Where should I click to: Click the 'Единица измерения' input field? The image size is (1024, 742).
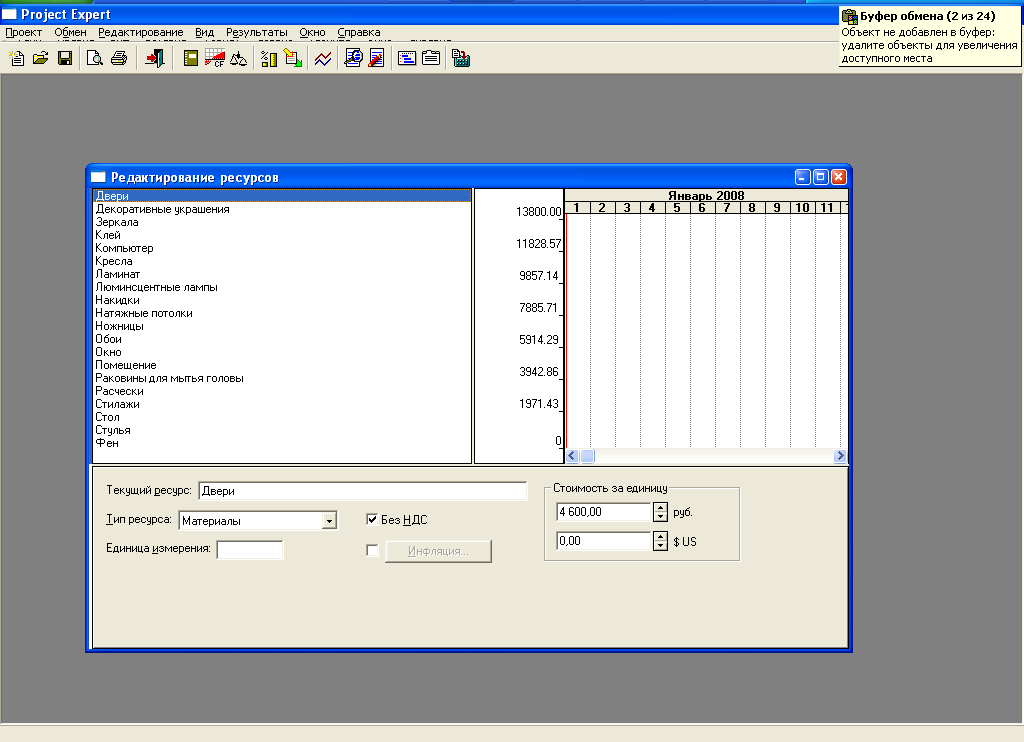click(250, 549)
